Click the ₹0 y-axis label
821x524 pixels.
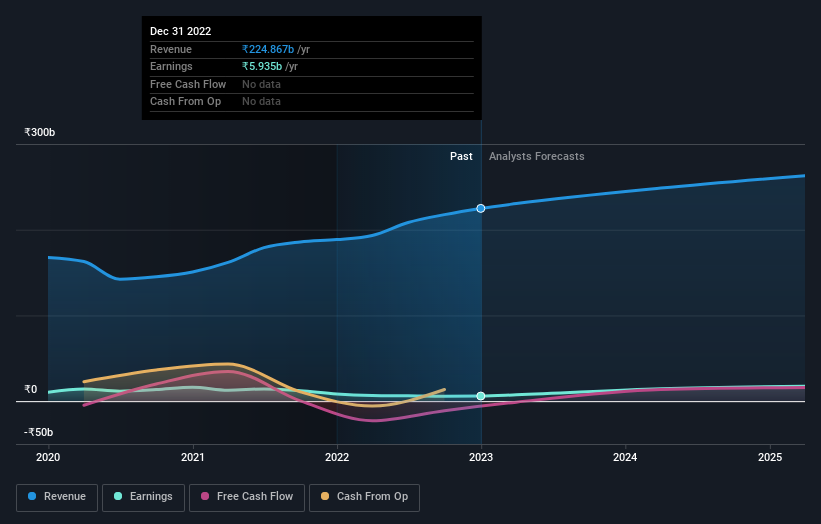[30, 389]
